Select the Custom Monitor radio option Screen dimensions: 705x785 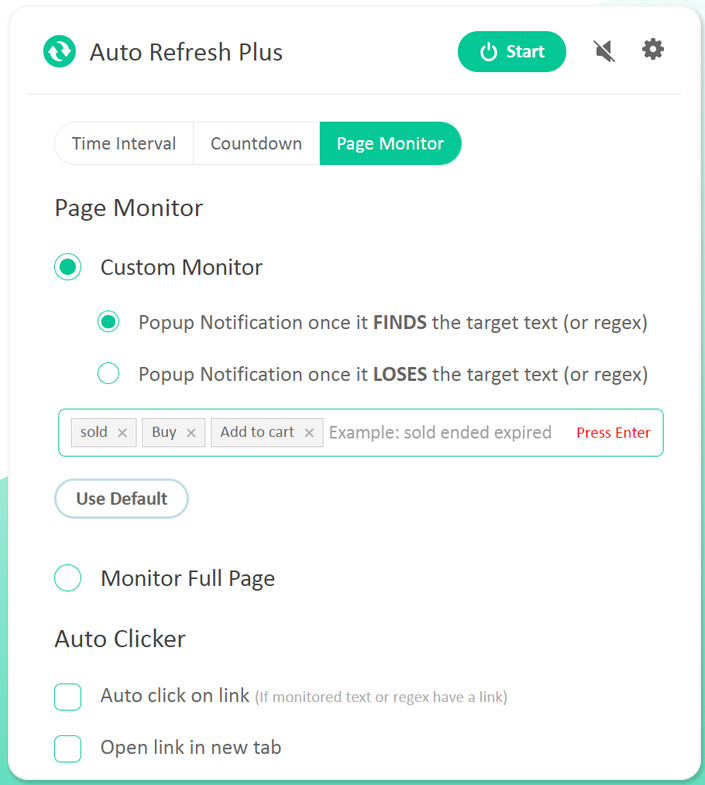pyautogui.click(x=68, y=267)
